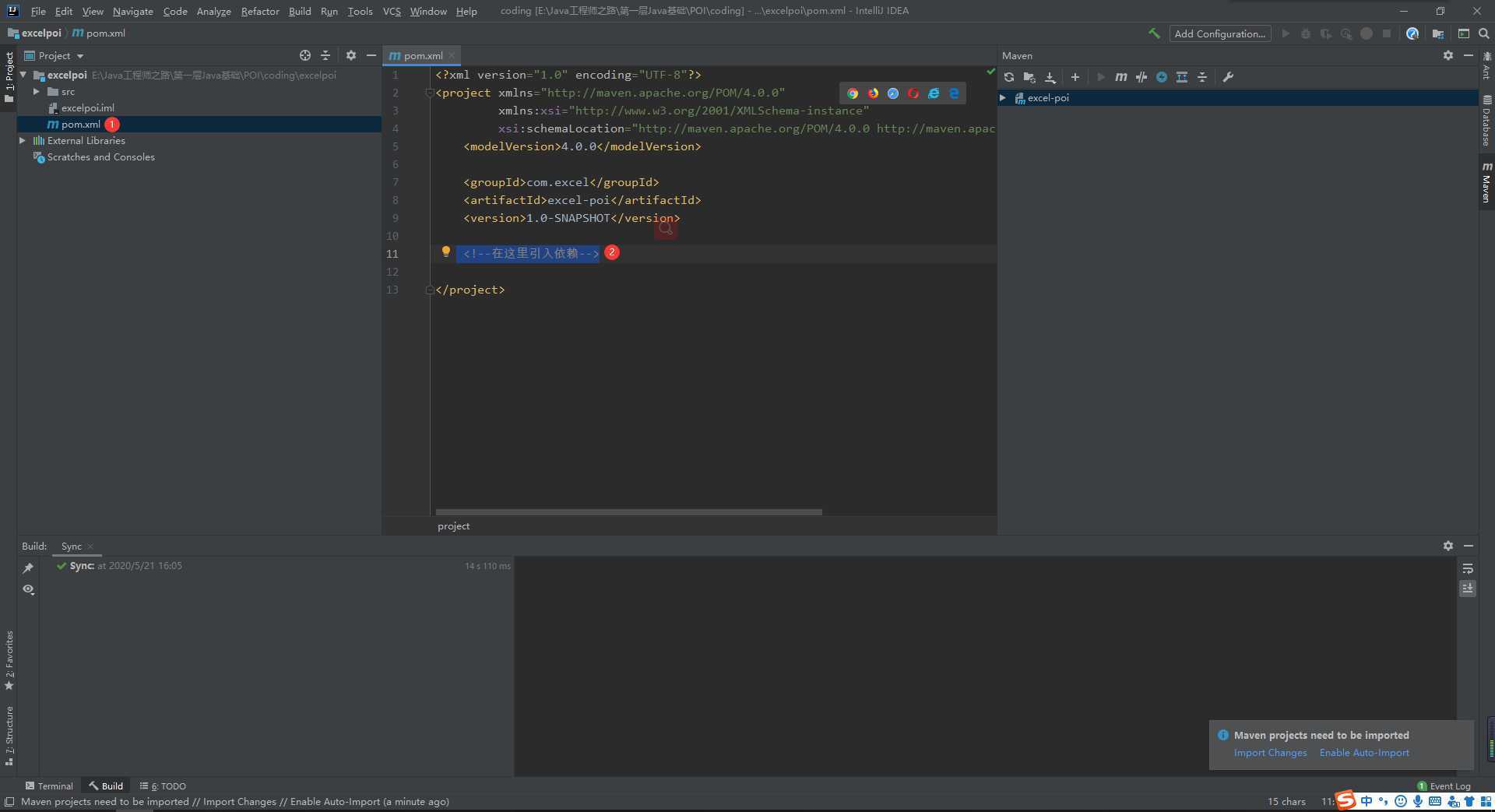Open Maven panel gear options

click(1448, 55)
